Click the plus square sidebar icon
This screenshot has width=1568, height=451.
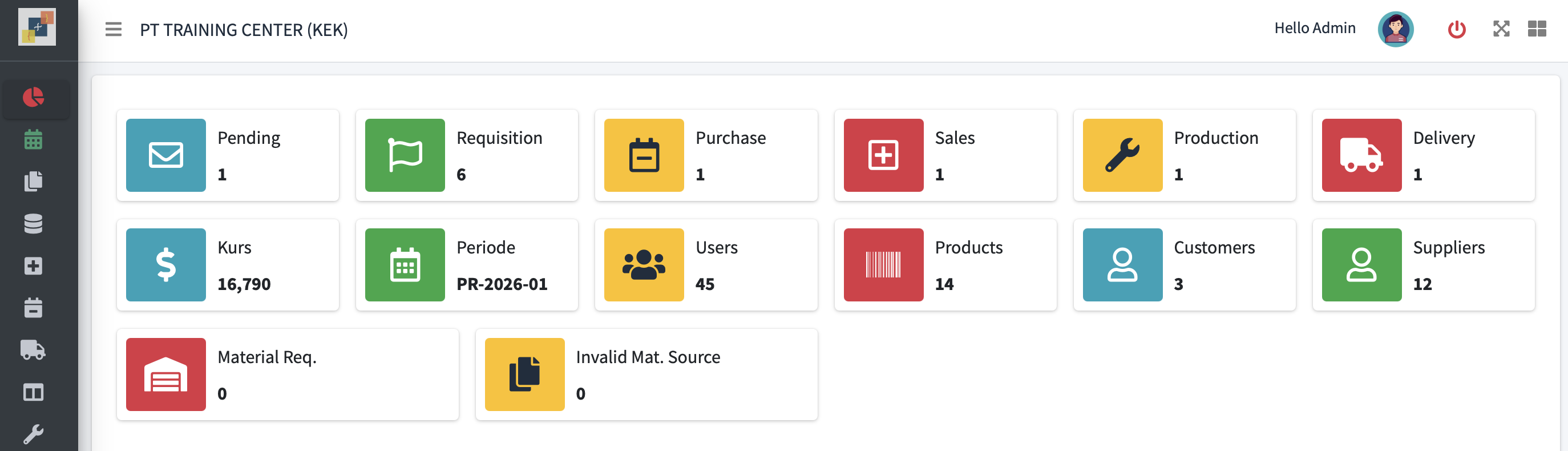pos(34,266)
